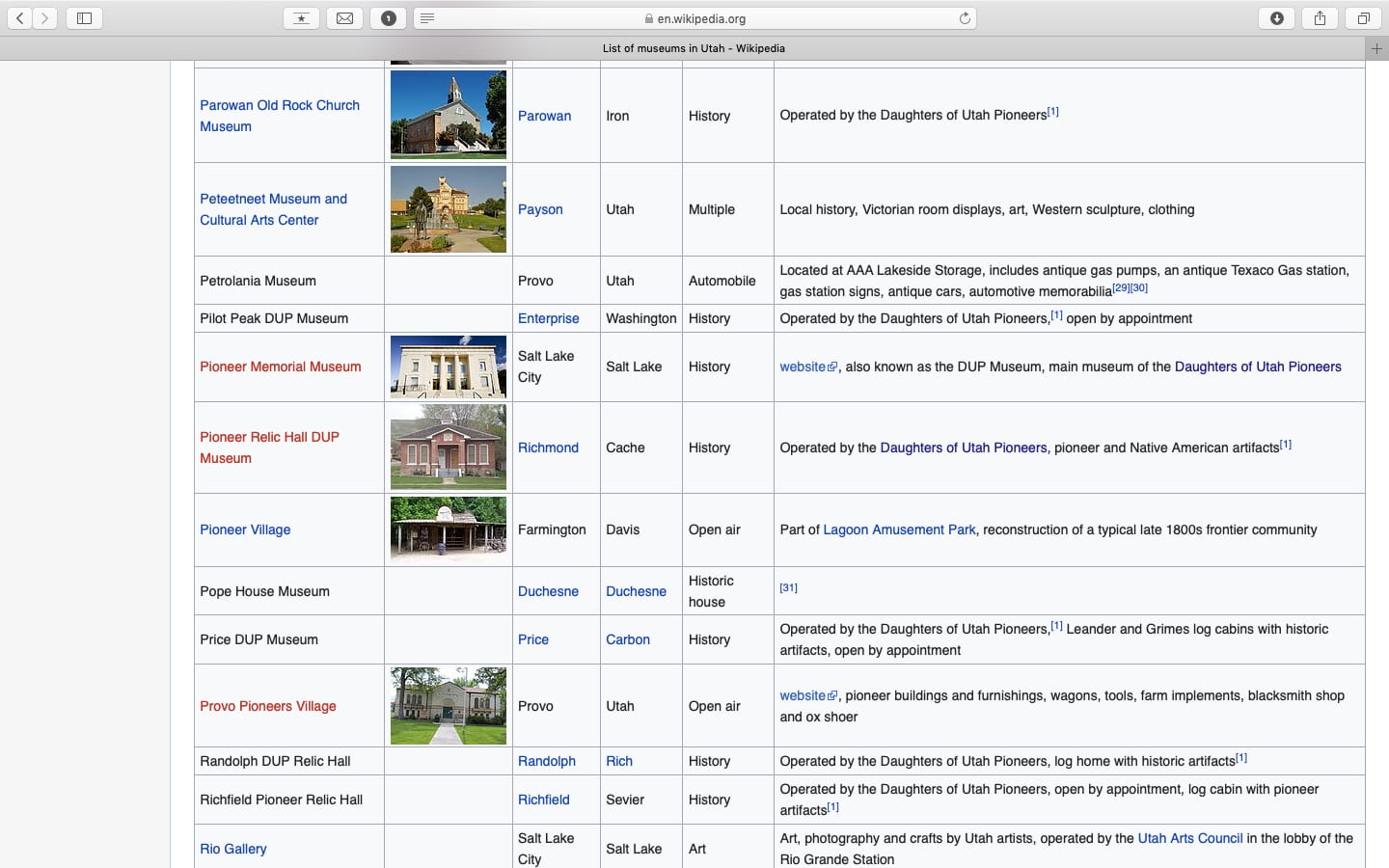Follow the Lagoon Amusement Park link
This screenshot has width=1389, height=868.
pyautogui.click(x=899, y=529)
